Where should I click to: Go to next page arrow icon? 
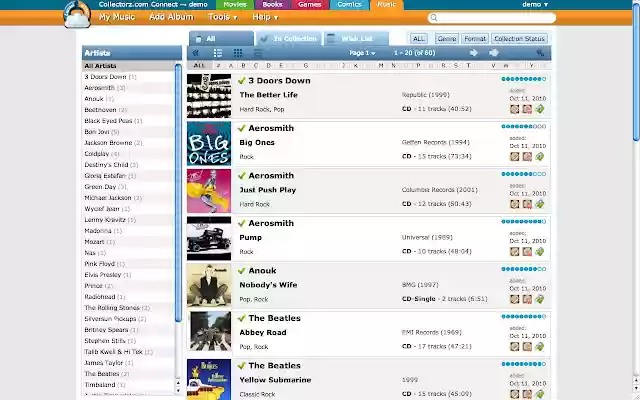tap(474, 53)
